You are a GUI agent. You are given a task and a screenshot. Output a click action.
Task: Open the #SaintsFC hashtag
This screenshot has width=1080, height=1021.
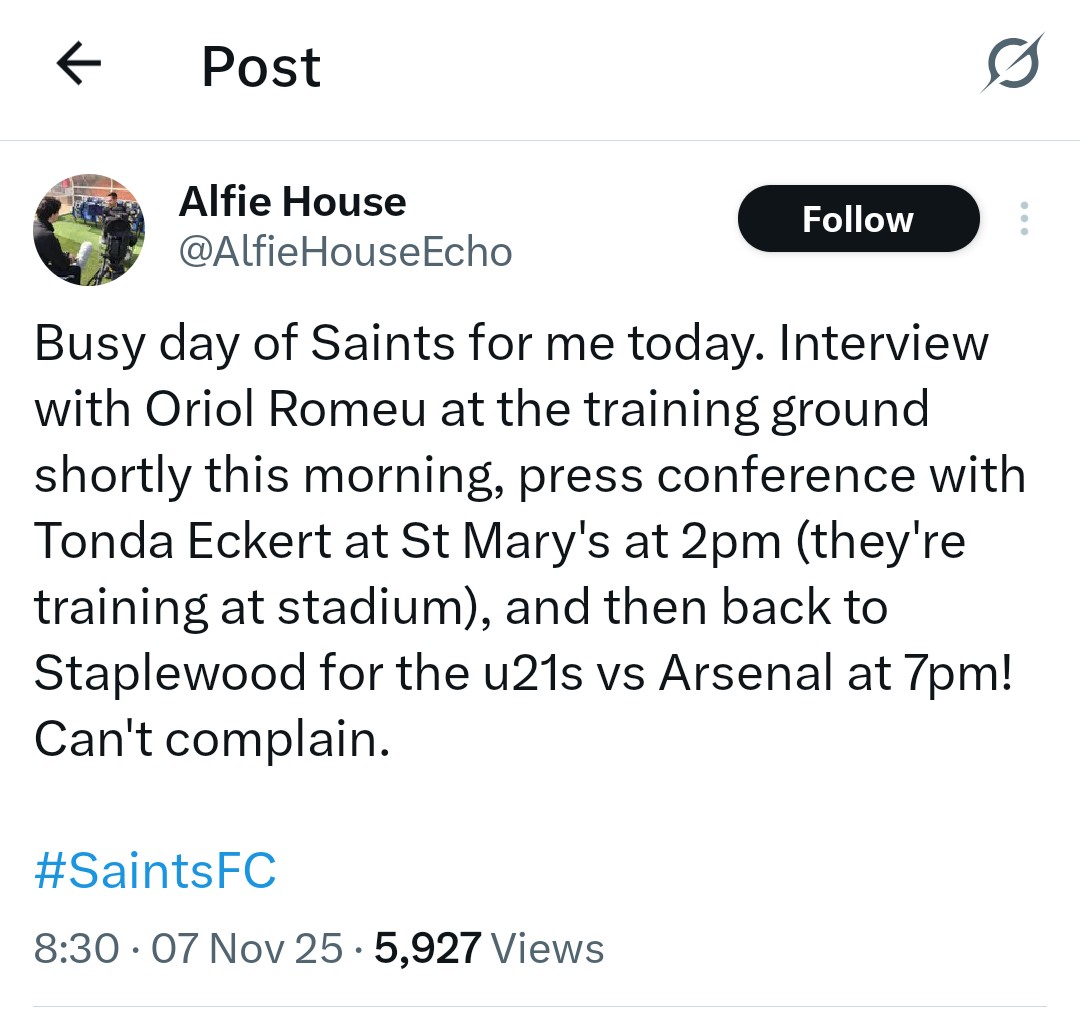click(x=155, y=870)
